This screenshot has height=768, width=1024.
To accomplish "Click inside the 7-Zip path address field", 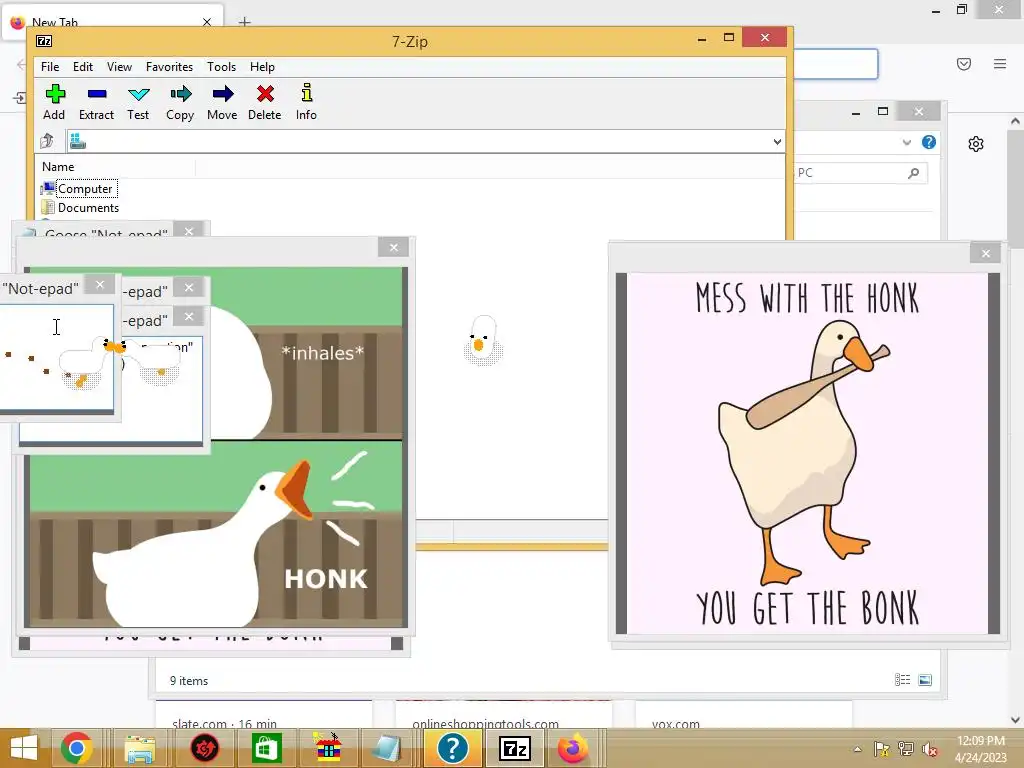I will pos(424,142).
